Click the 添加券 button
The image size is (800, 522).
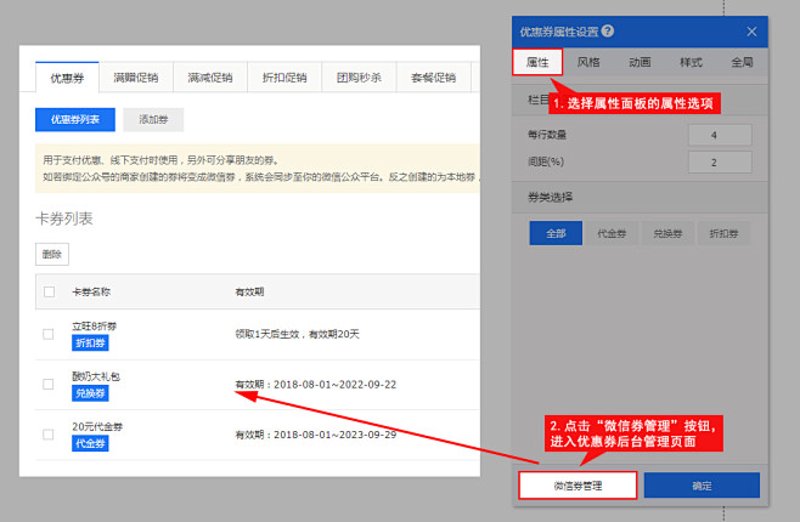pyautogui.click(x=153, y=119)
